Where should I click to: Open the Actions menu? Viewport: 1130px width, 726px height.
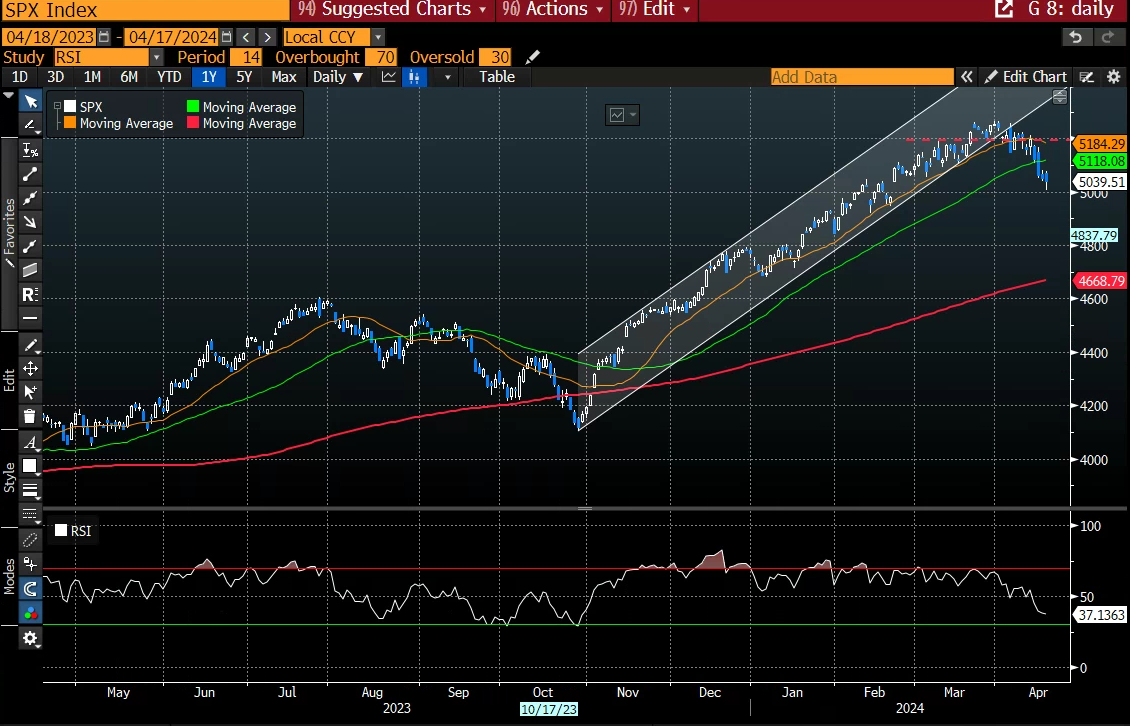click(x=553, y=9)
